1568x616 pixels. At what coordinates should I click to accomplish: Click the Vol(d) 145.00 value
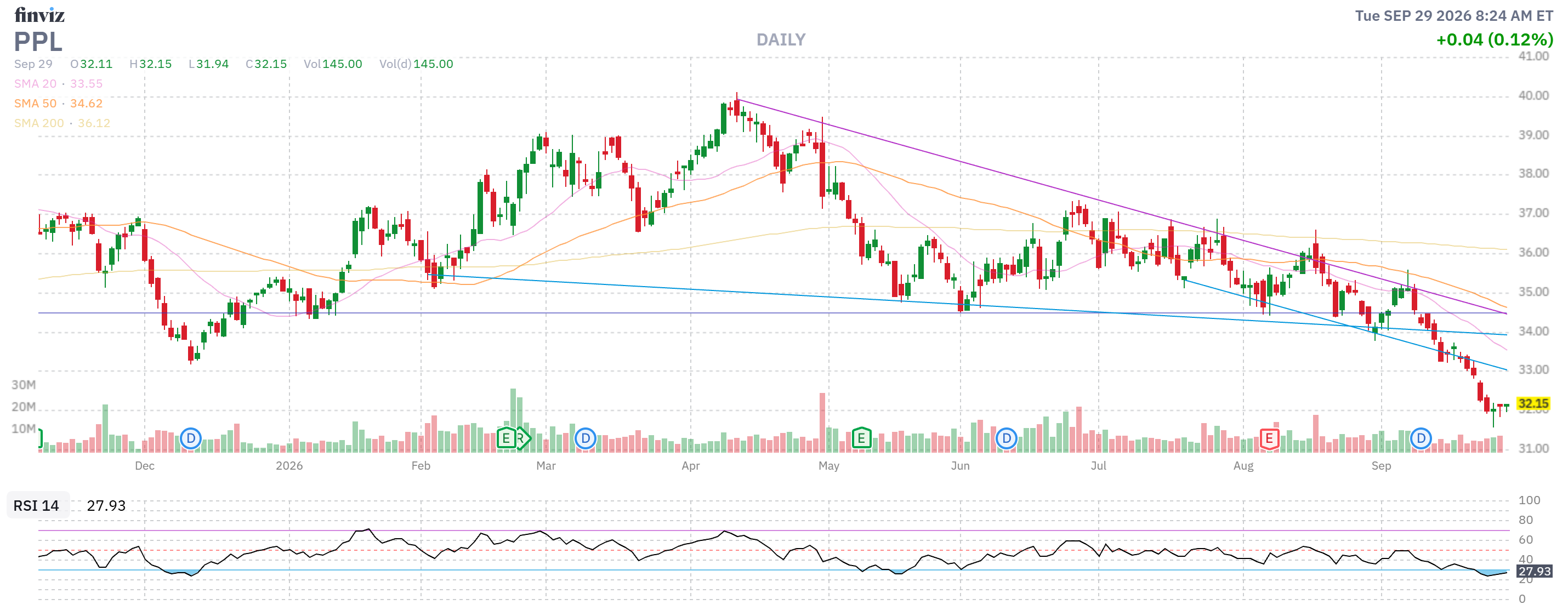coord(433,64)
